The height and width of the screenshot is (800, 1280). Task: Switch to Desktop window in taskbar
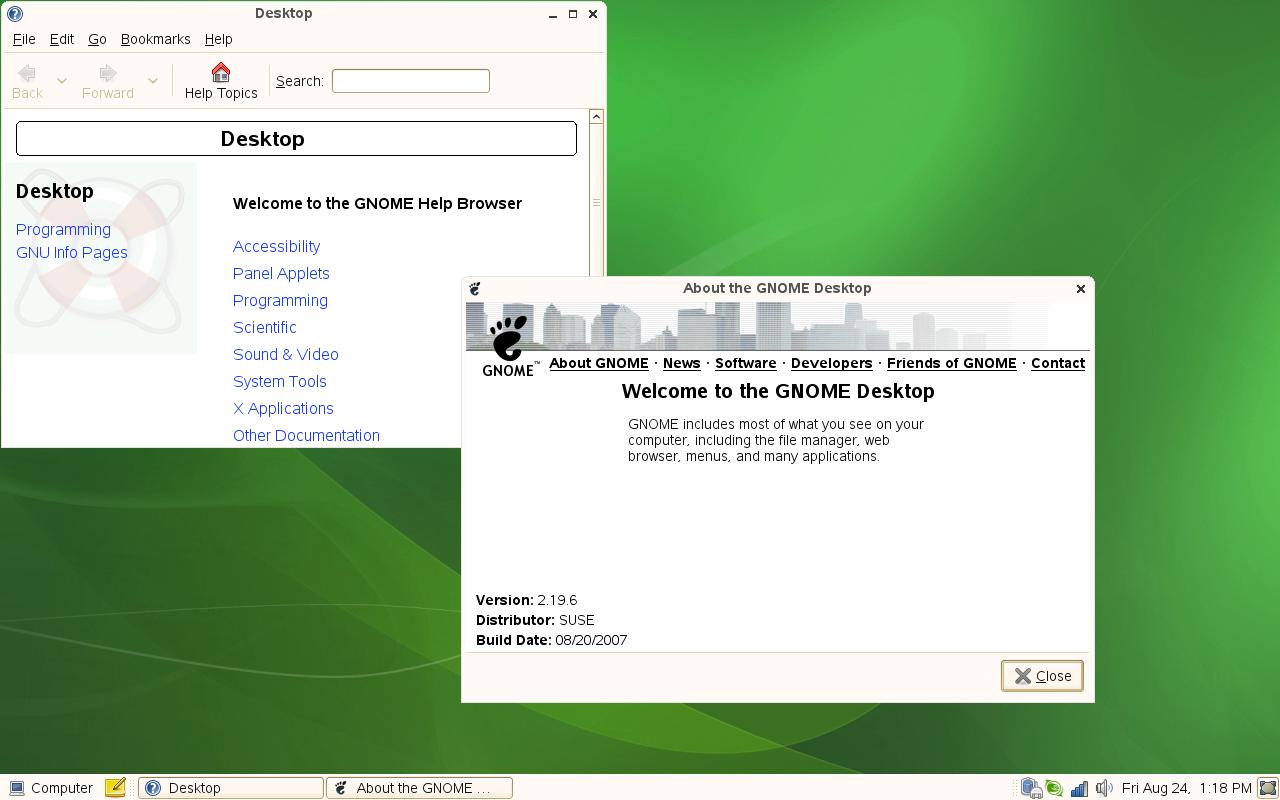click(x=231, y=788)
